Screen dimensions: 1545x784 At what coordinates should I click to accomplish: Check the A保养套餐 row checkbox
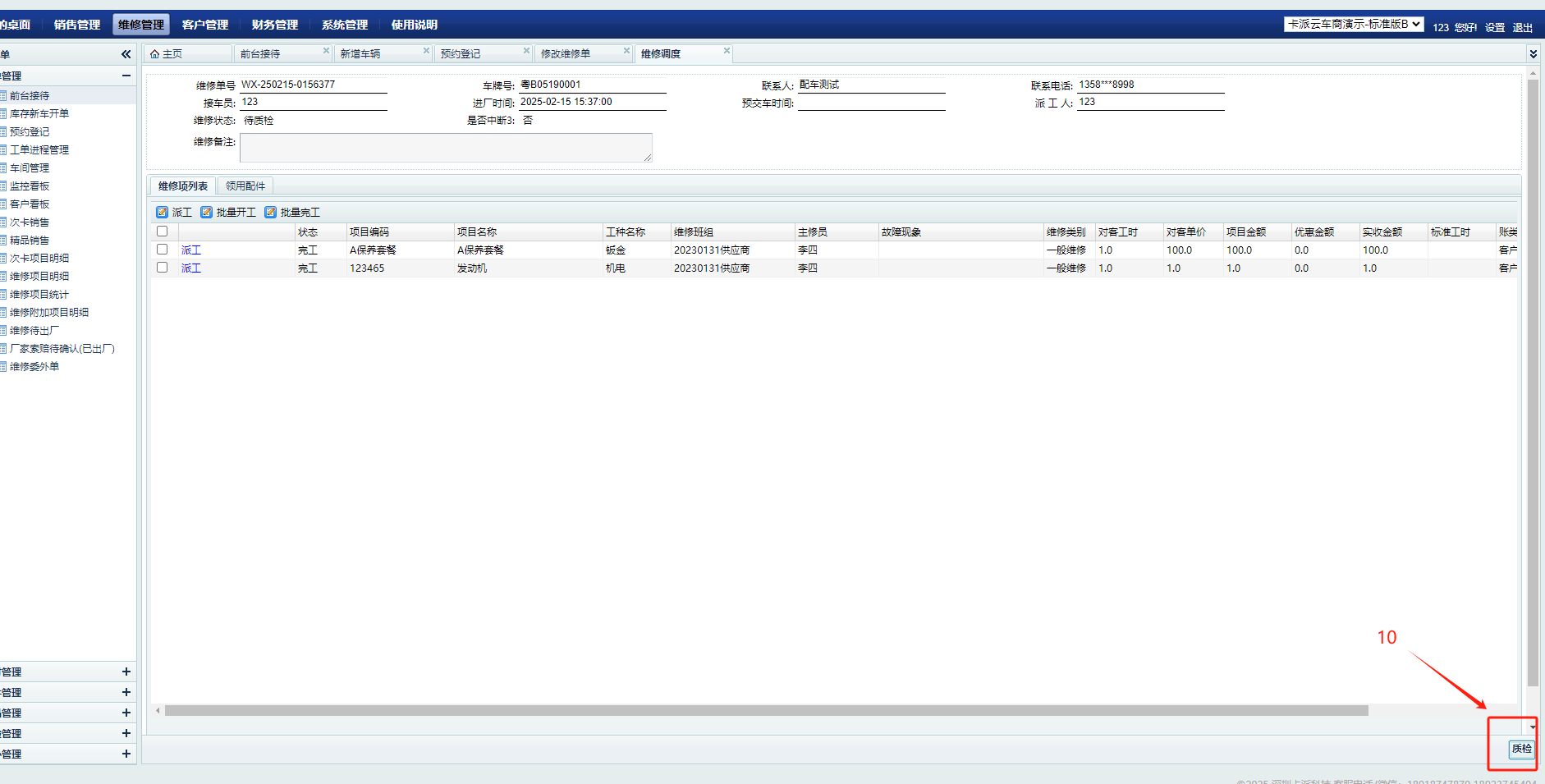[x=163, y=250]
